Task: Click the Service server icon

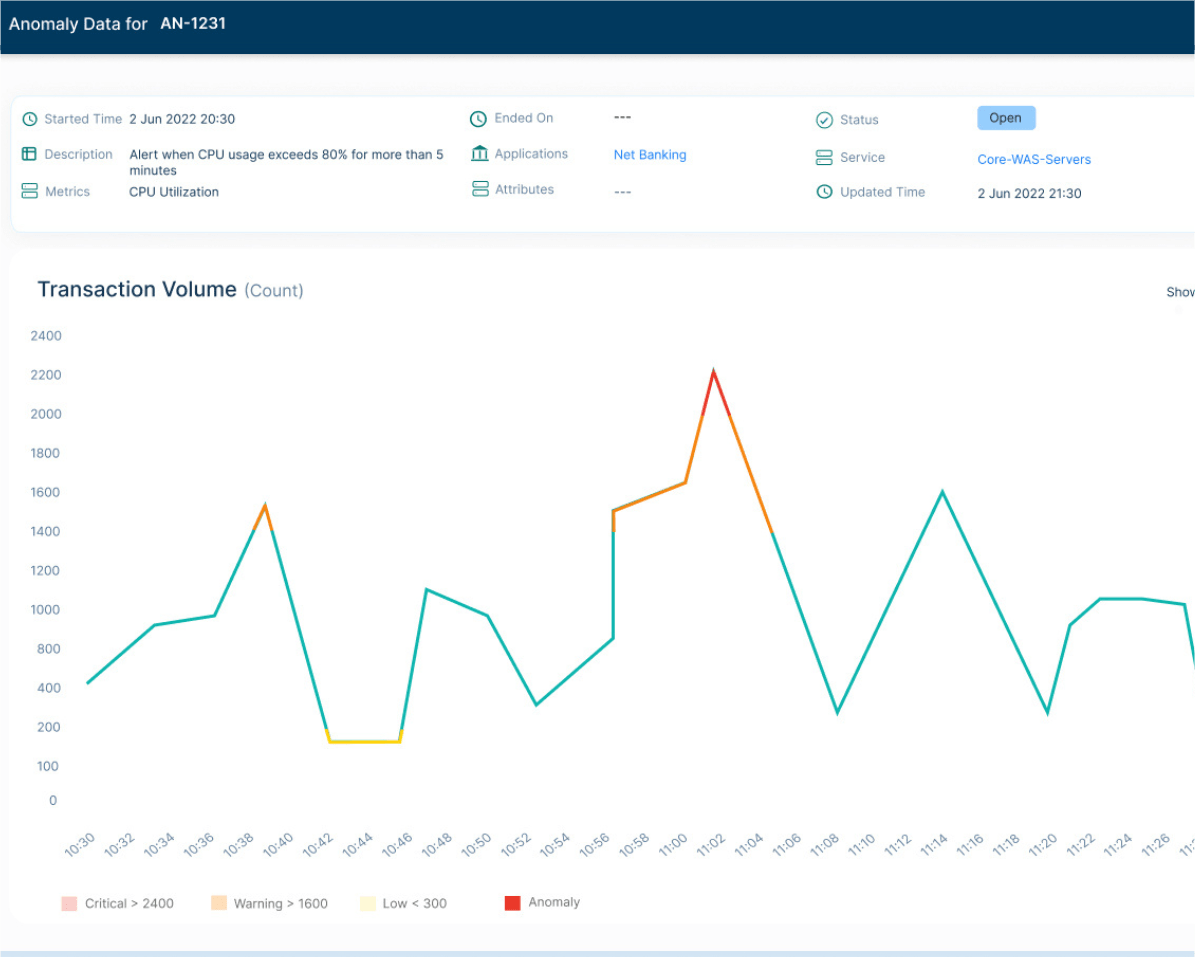Action: [824, 158]
